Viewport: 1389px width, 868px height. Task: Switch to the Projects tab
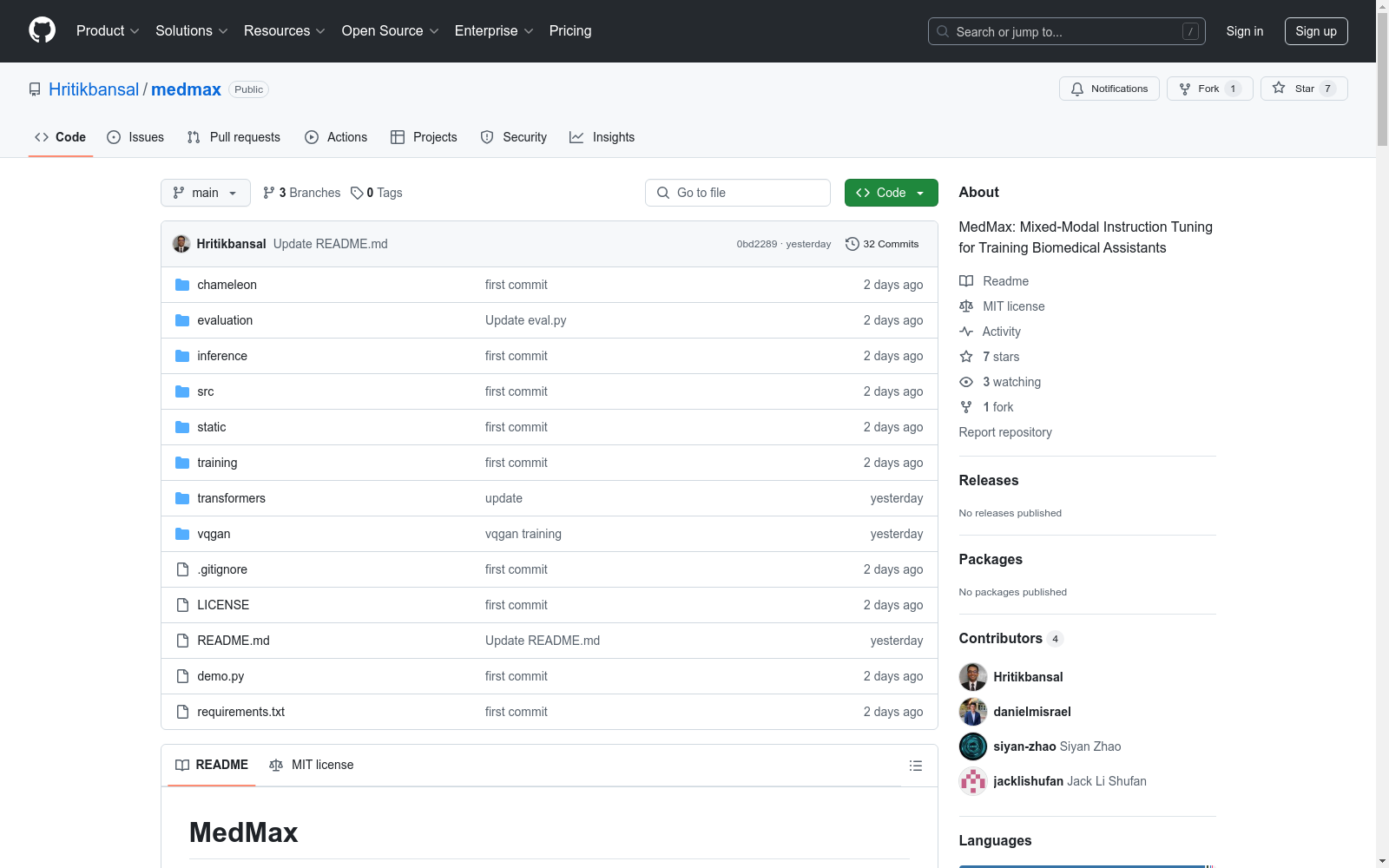pyautogui.click(x=424, y=137)
